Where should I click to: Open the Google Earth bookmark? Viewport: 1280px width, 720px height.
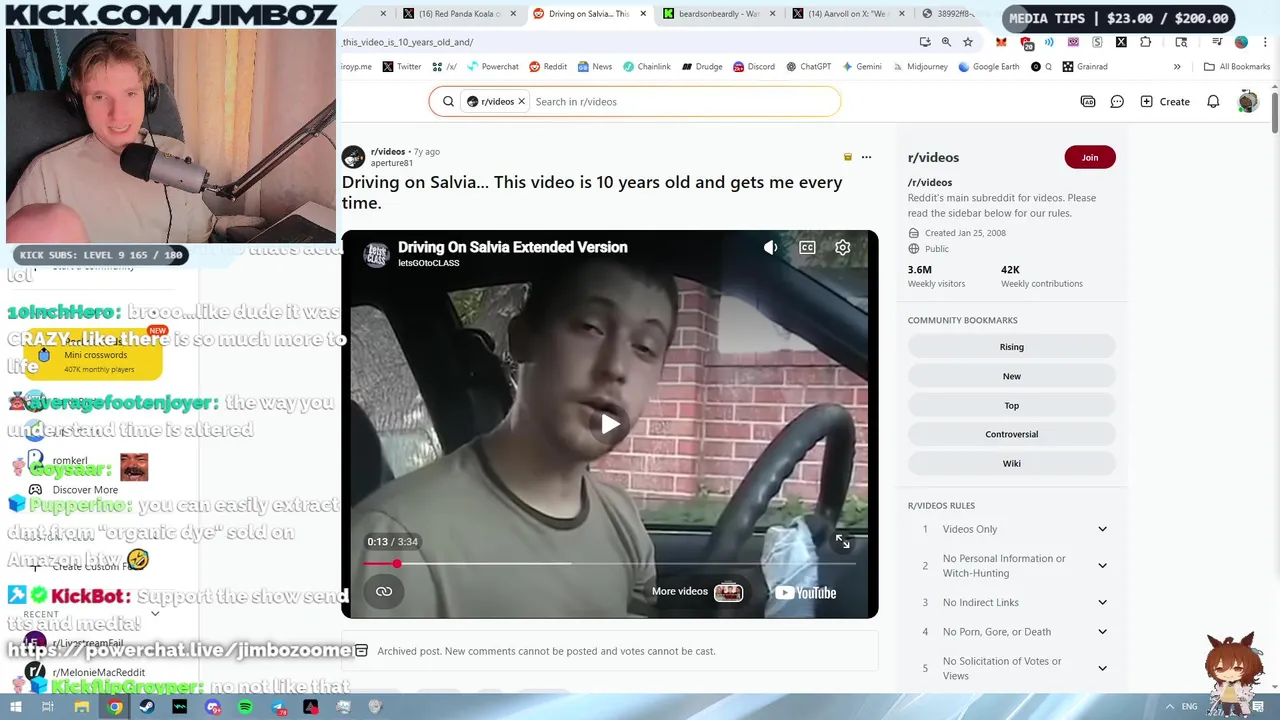(989, 67)
